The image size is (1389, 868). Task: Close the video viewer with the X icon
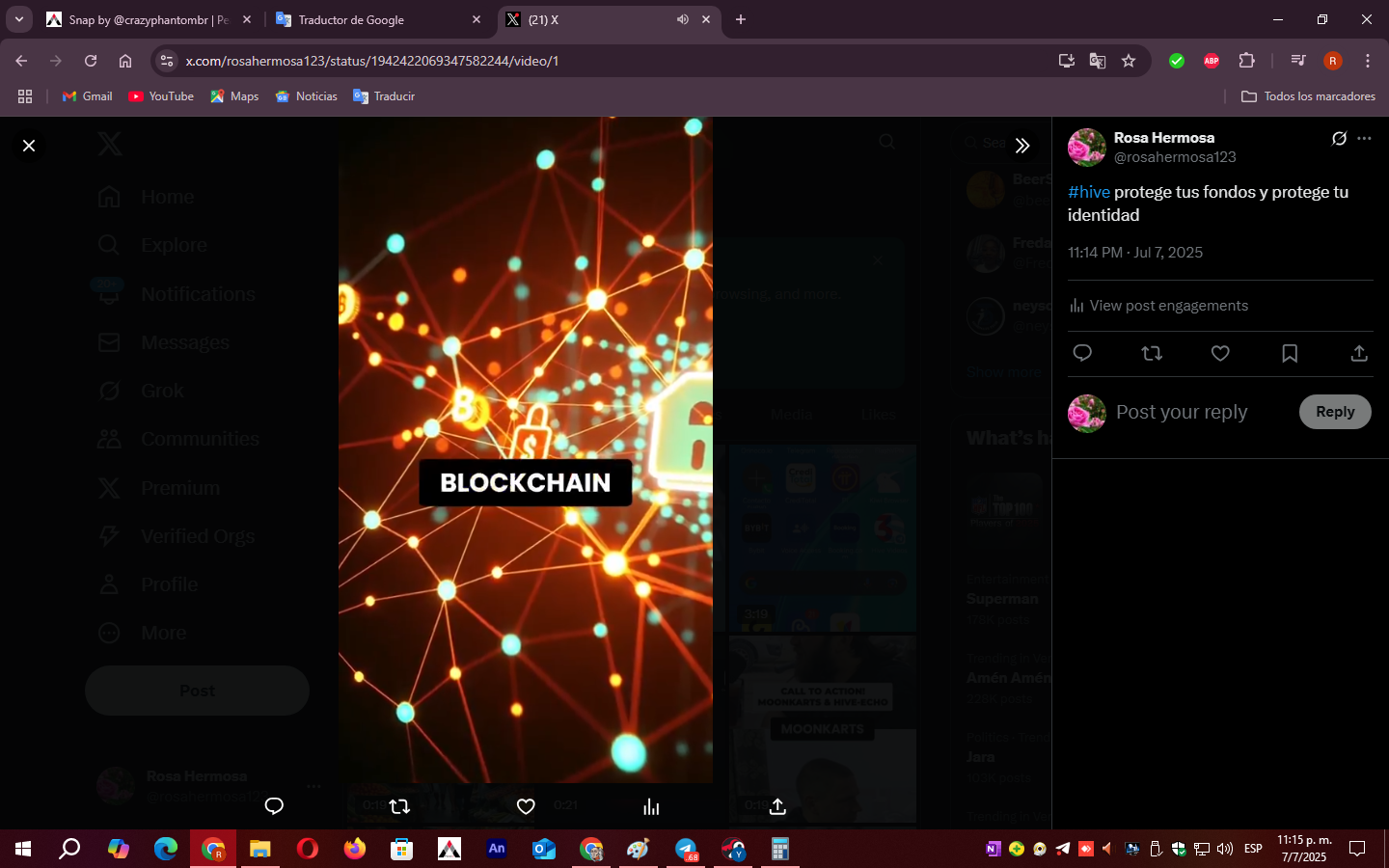tap(29, 146)
